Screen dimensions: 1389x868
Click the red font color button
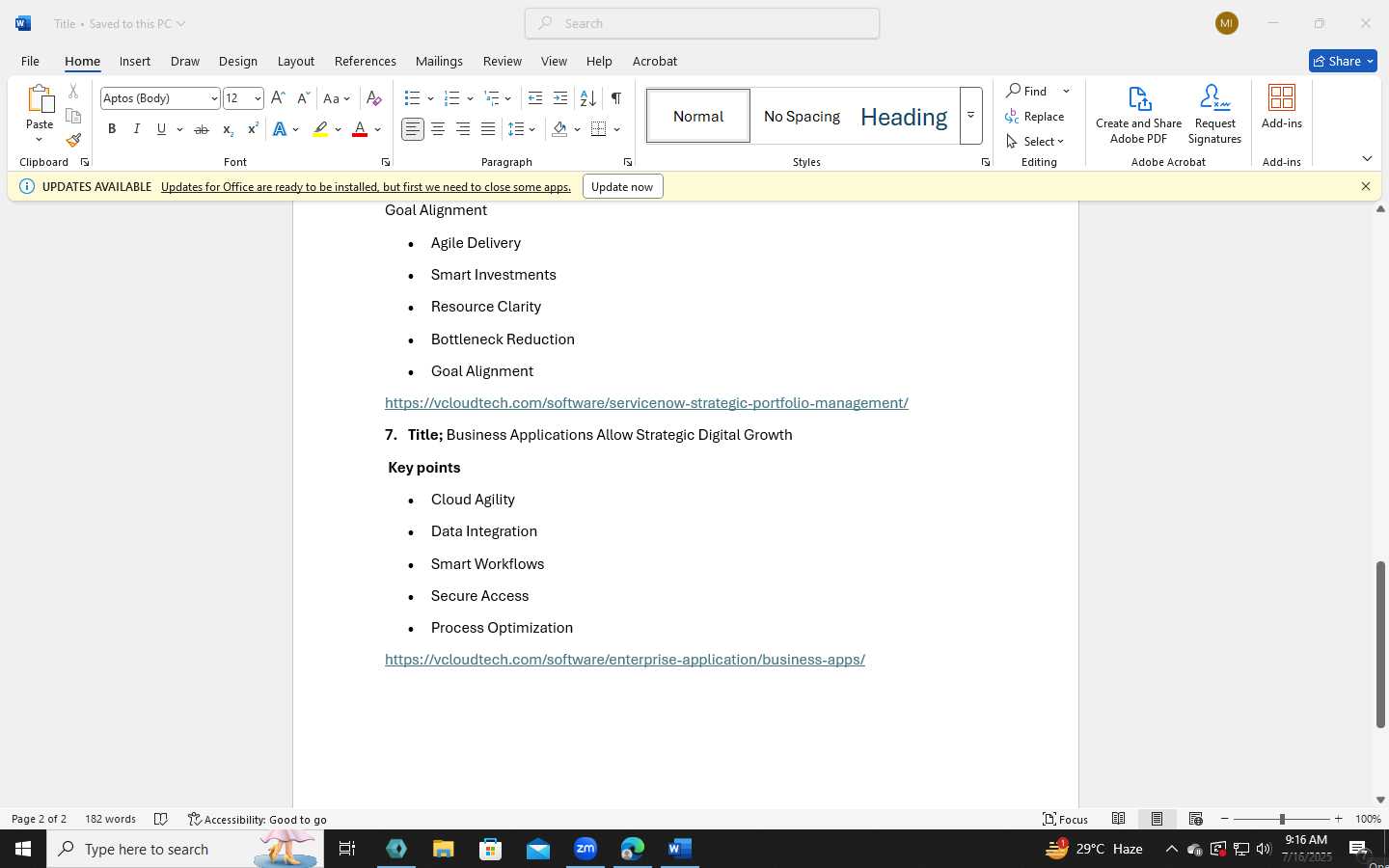click(x=360, y=129)
